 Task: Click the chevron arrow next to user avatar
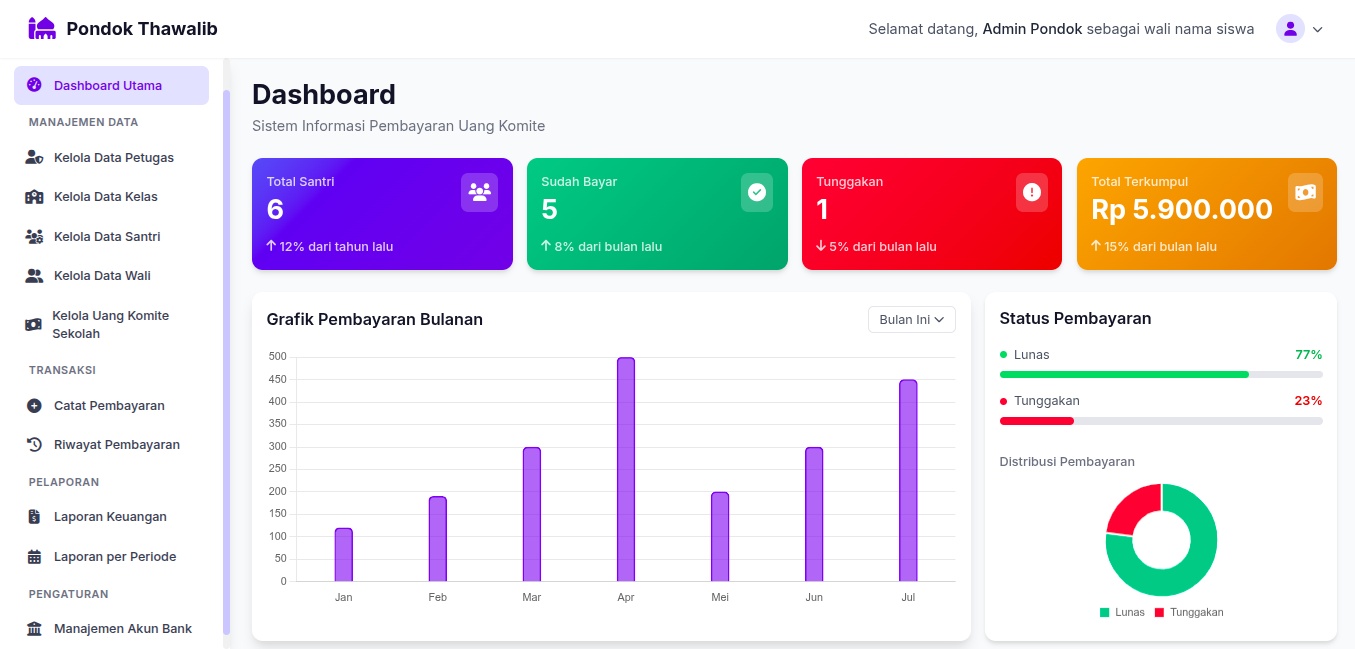click(x=1317, y=30)
